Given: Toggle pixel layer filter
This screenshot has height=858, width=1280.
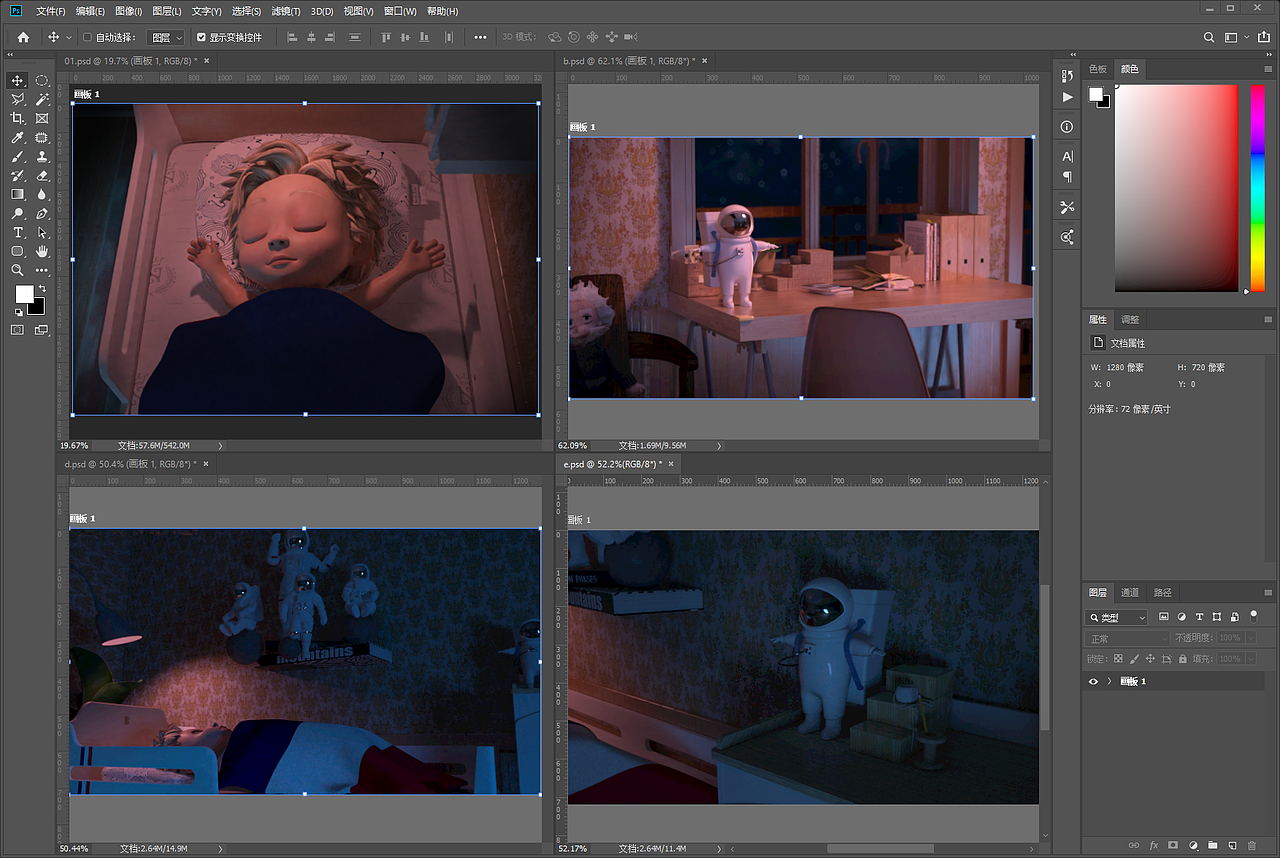Looking at the screenshot, I should pos(1164,617).
